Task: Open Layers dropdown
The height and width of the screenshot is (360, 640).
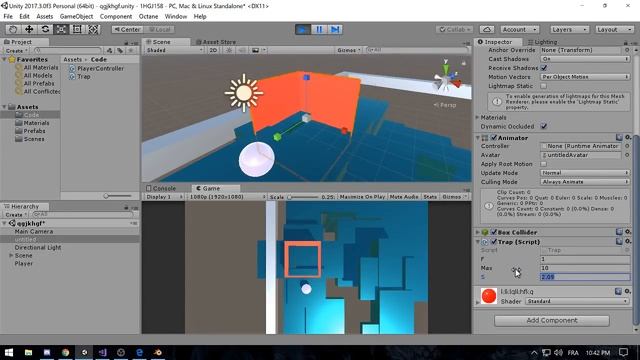Action: click(x=569, y=29)
